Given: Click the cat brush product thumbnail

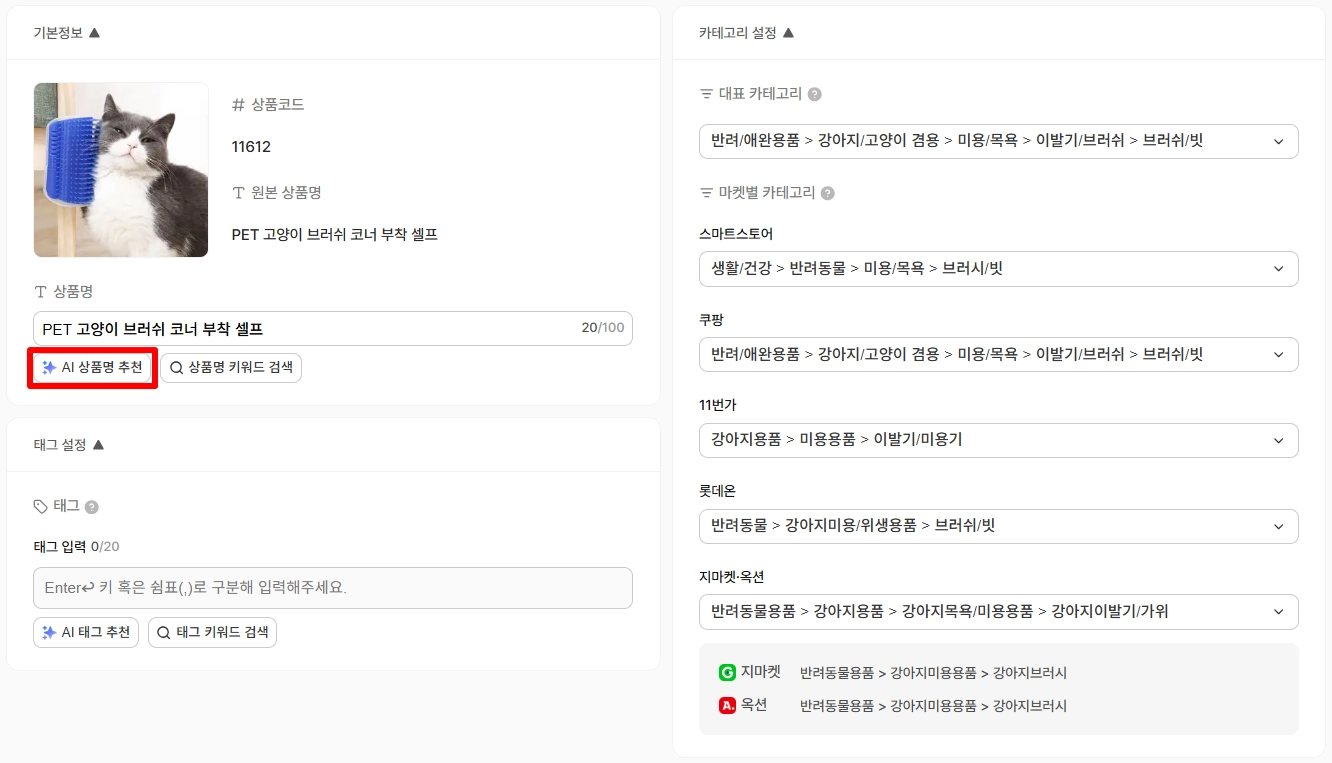Looking at the screenshot, I should pyautogui.click(x=121, y=170).
